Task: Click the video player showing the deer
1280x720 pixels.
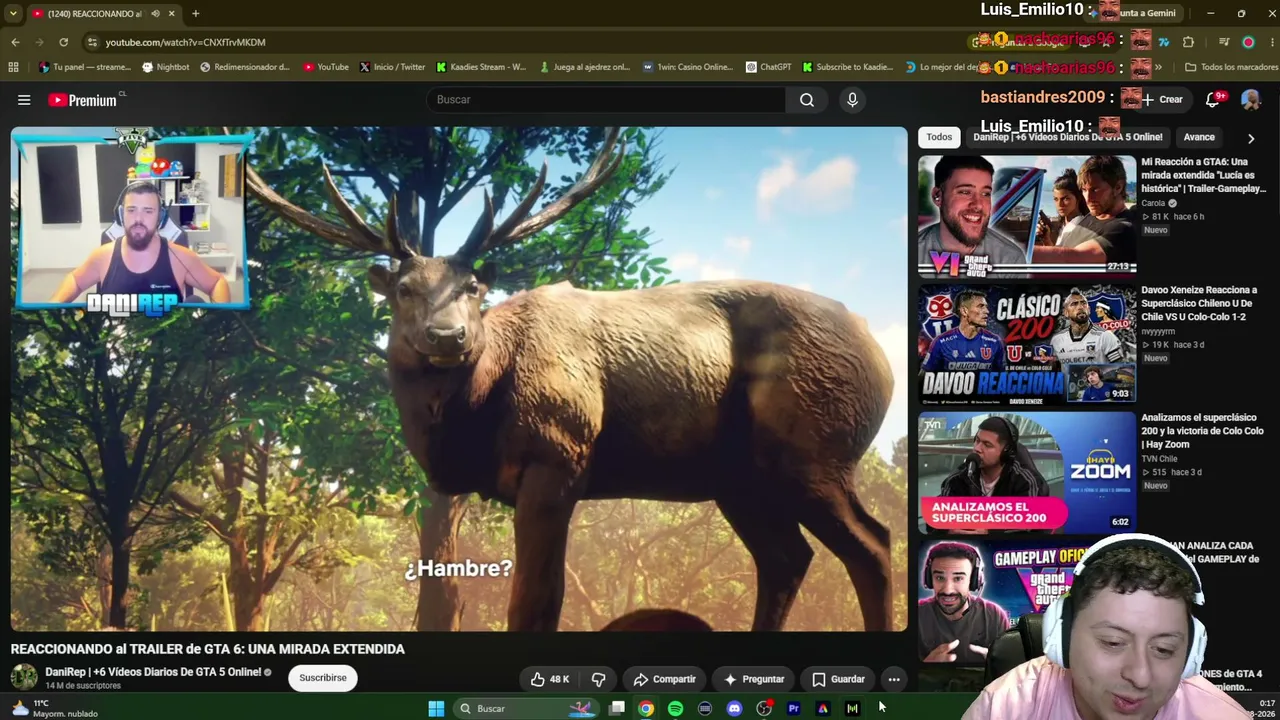Action: [x=459, y=379]
